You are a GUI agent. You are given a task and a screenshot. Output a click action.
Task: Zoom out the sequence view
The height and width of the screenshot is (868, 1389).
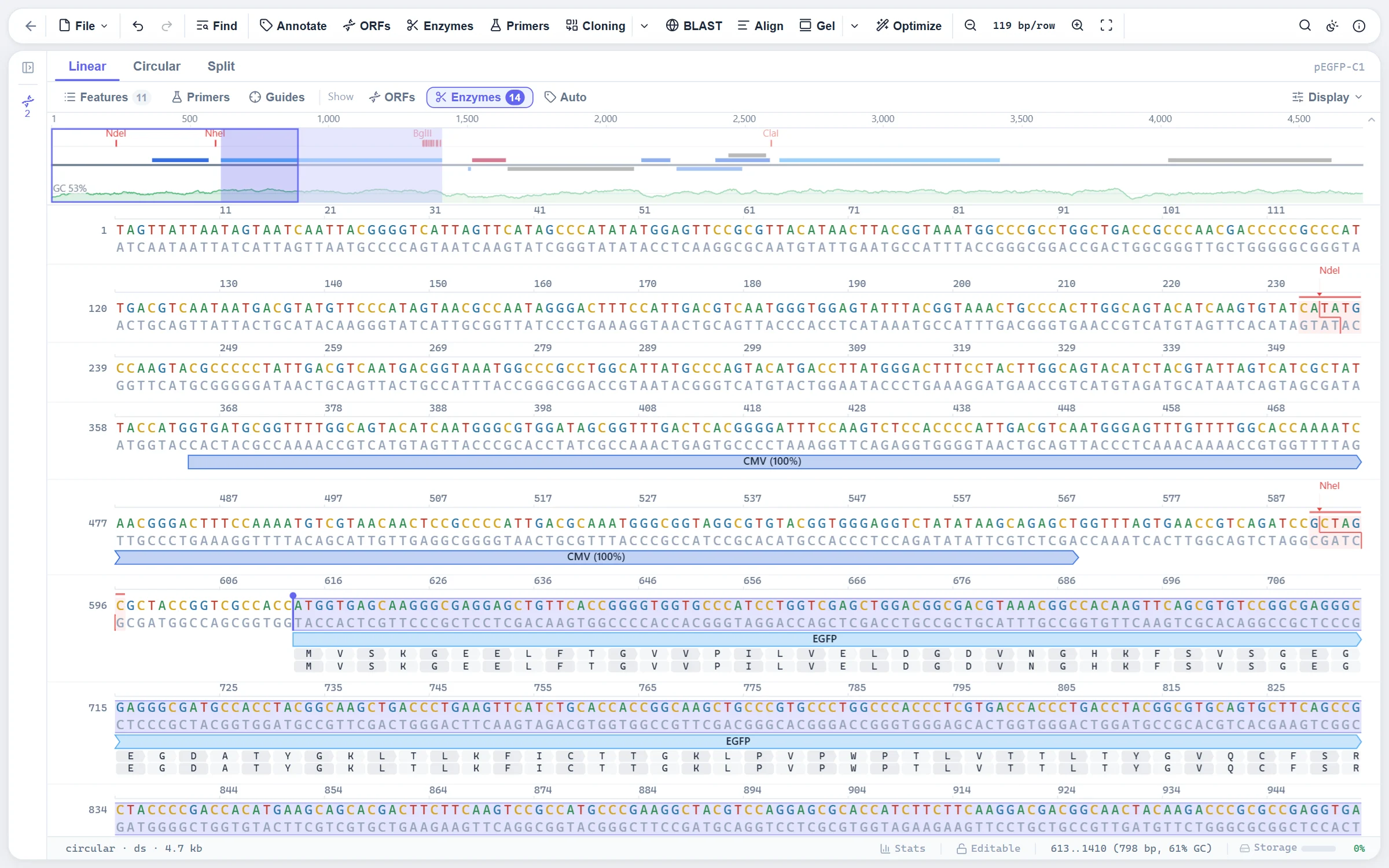click(x=971, y=26)
